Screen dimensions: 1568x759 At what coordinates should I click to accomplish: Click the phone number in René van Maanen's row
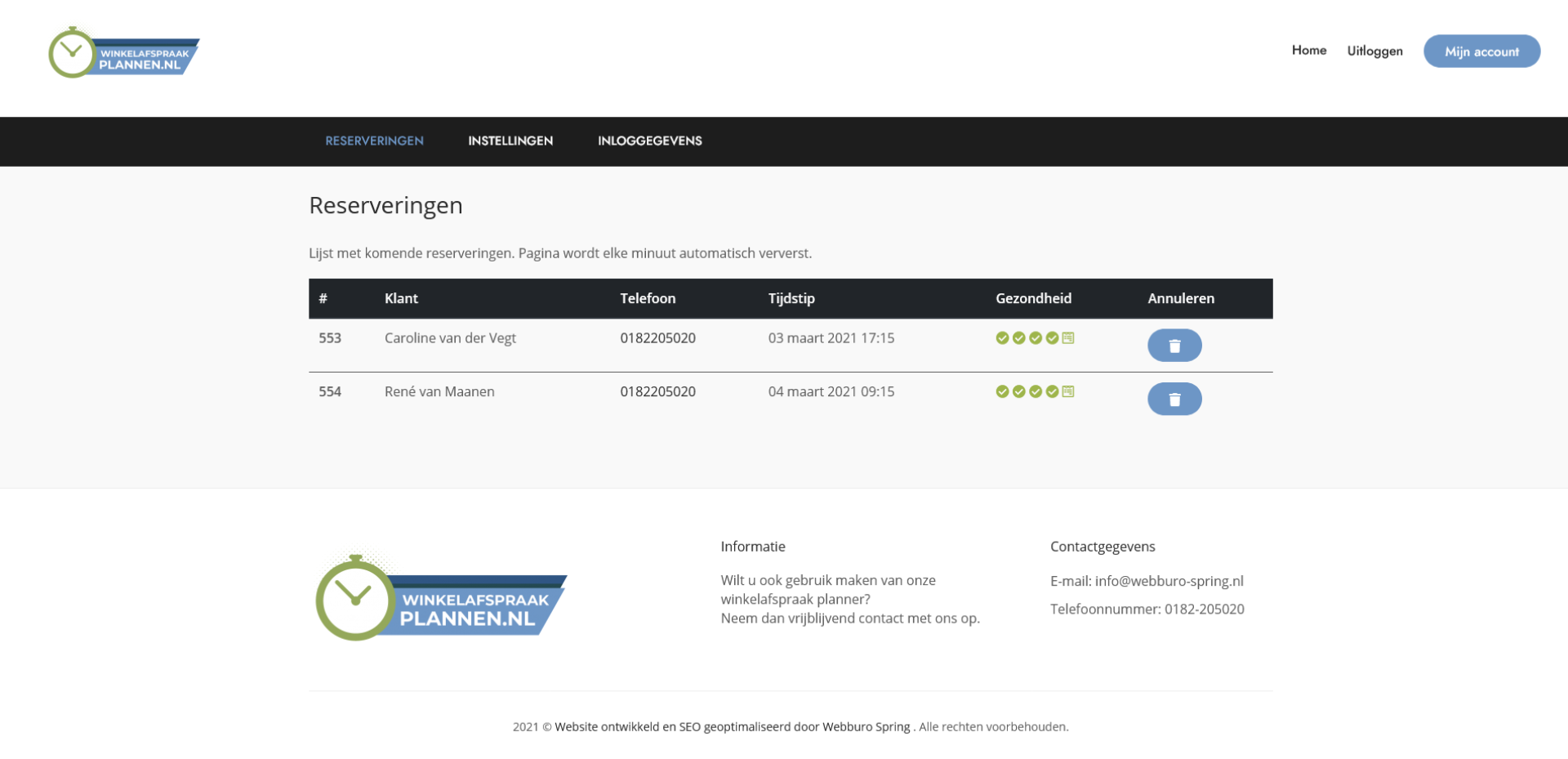pos(657,392)
